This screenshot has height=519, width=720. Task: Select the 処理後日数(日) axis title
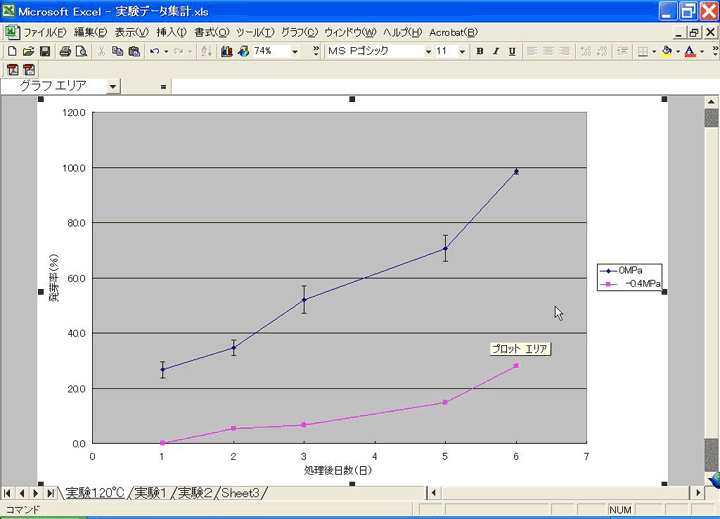pyautogui.click(x=338, y=469)
